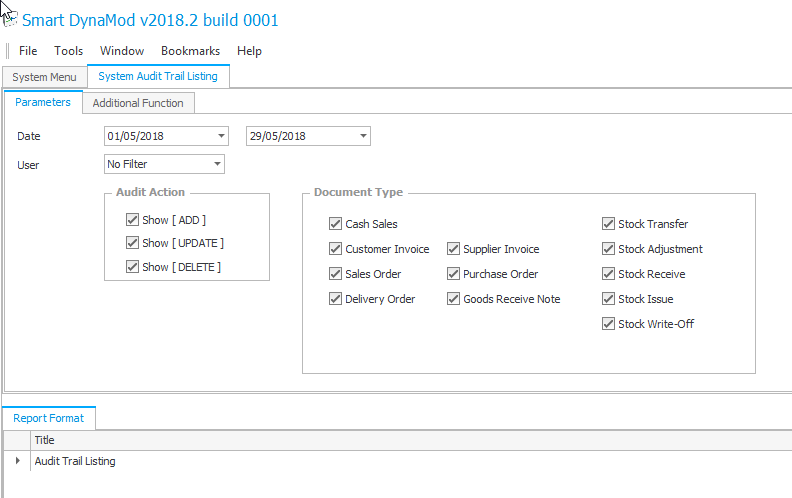Switch to the System Menu tab
792x498 pixels.
tap(44, 77)
